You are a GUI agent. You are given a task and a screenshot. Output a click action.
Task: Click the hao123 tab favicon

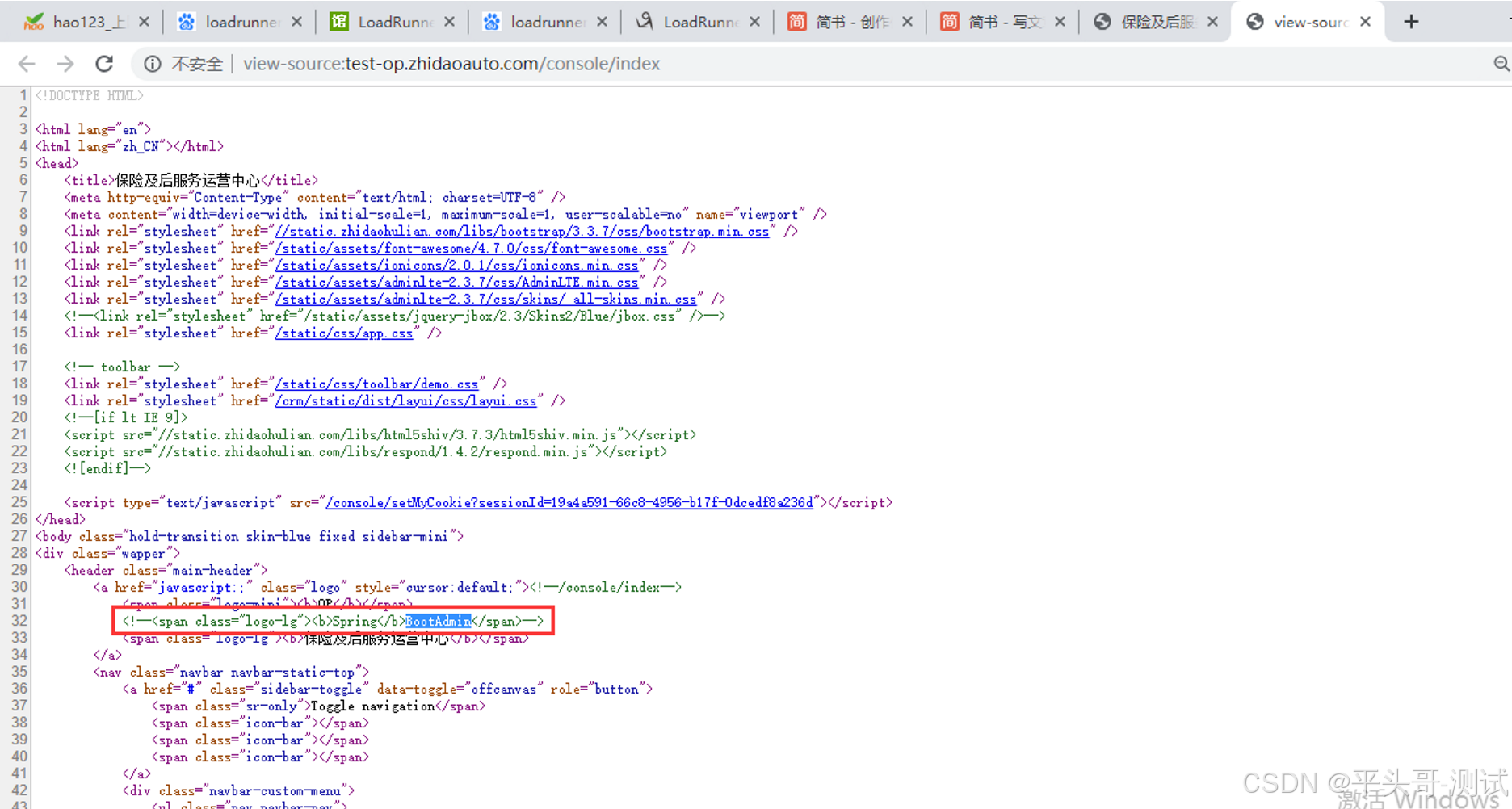pyautogui.click(x=34, y=22)
